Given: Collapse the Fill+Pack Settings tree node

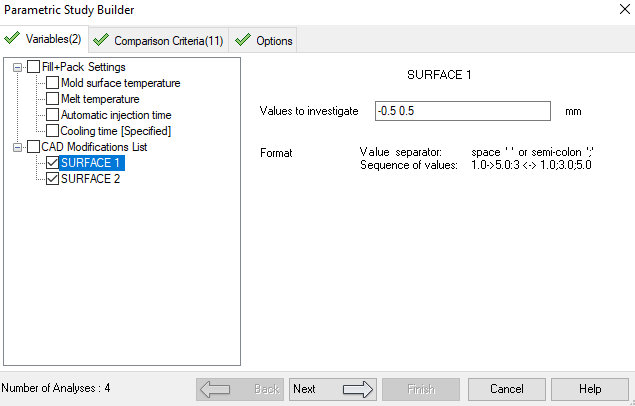Looking at the screenshot, I should 17,67.
